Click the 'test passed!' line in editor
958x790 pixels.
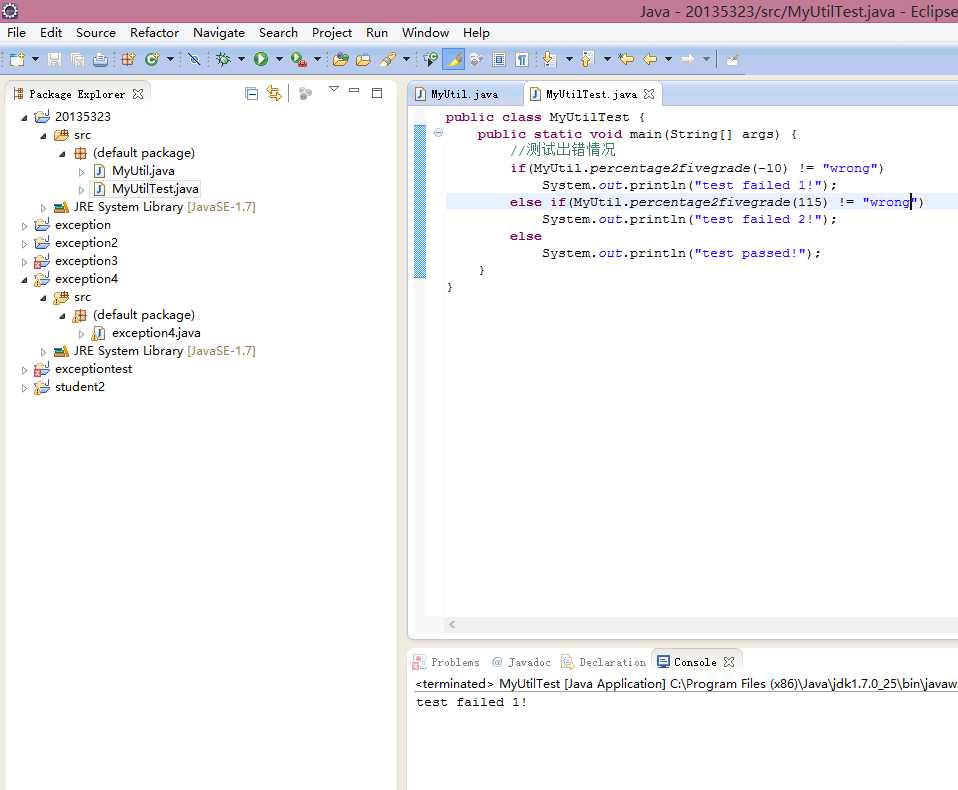pos(681,253)
